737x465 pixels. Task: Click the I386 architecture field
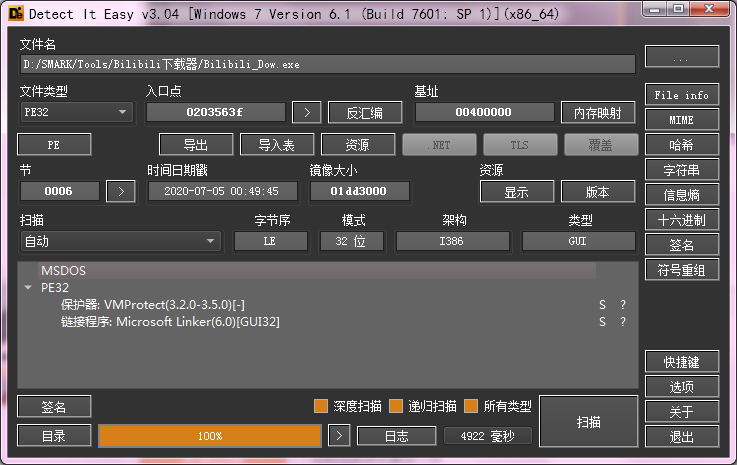coord(452,241)
